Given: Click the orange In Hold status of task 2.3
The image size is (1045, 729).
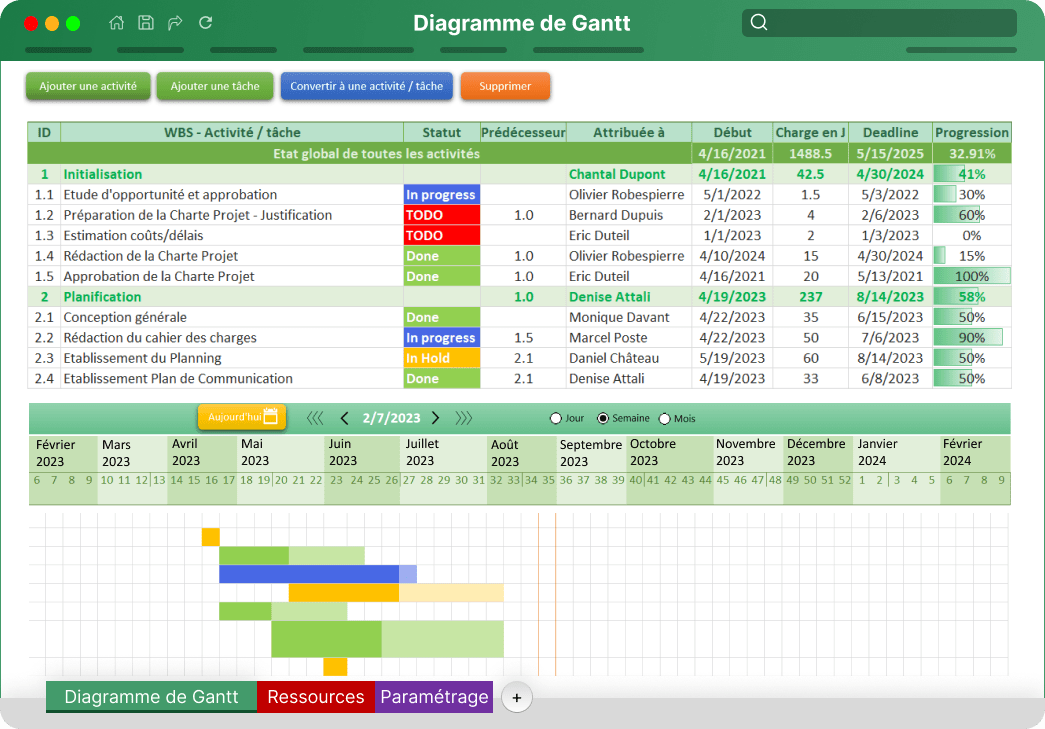Looking at the screenshot, I should click(x=442, y=358).
